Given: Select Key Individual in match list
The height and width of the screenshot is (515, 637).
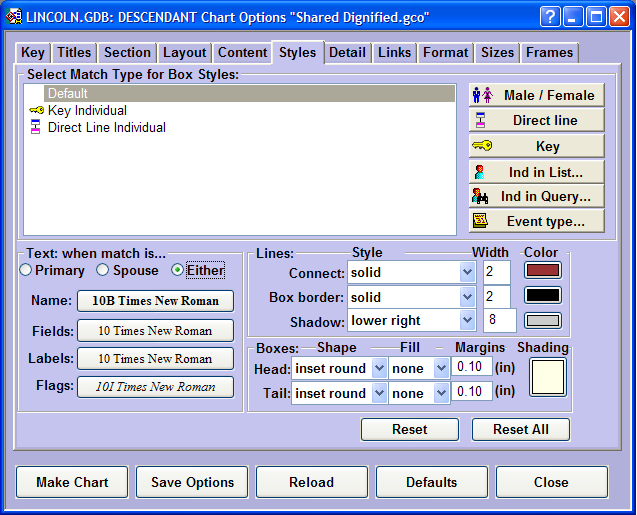Looking at the screenshot, I should tap(87, 111).
